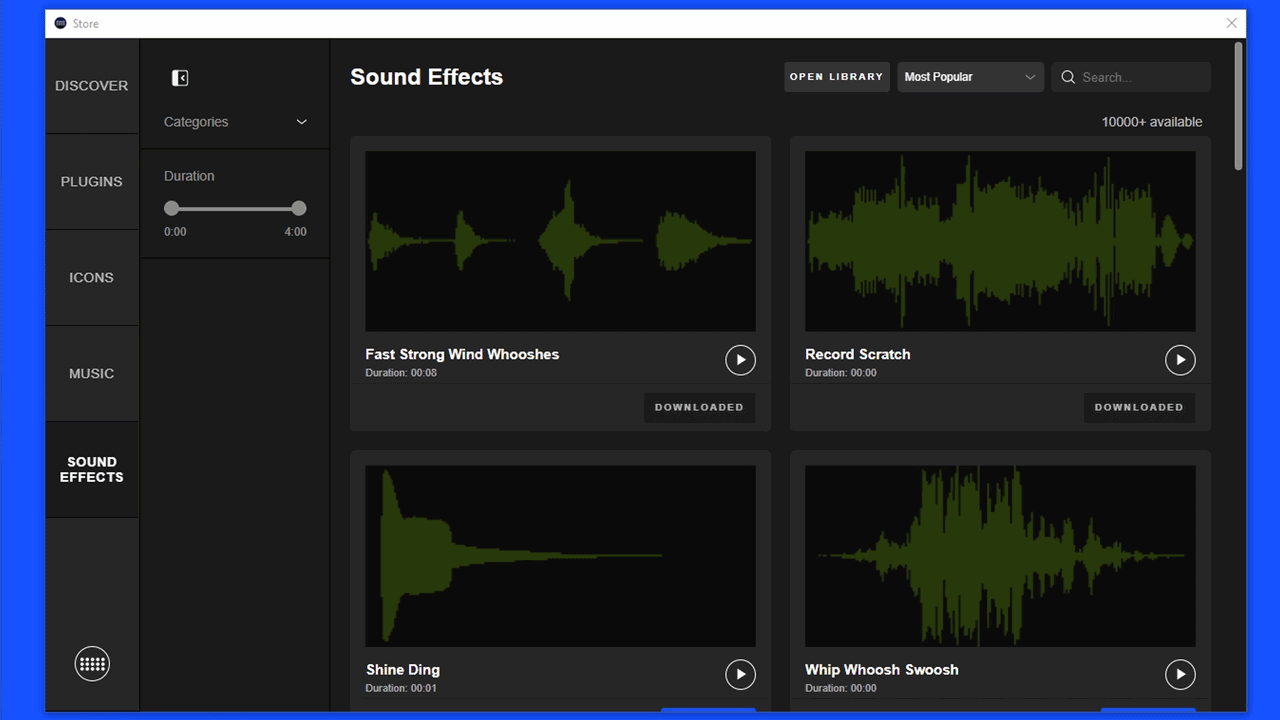Click the Open Library button
This screenshot has height=720, width=1280.
[x=836, y=77]
